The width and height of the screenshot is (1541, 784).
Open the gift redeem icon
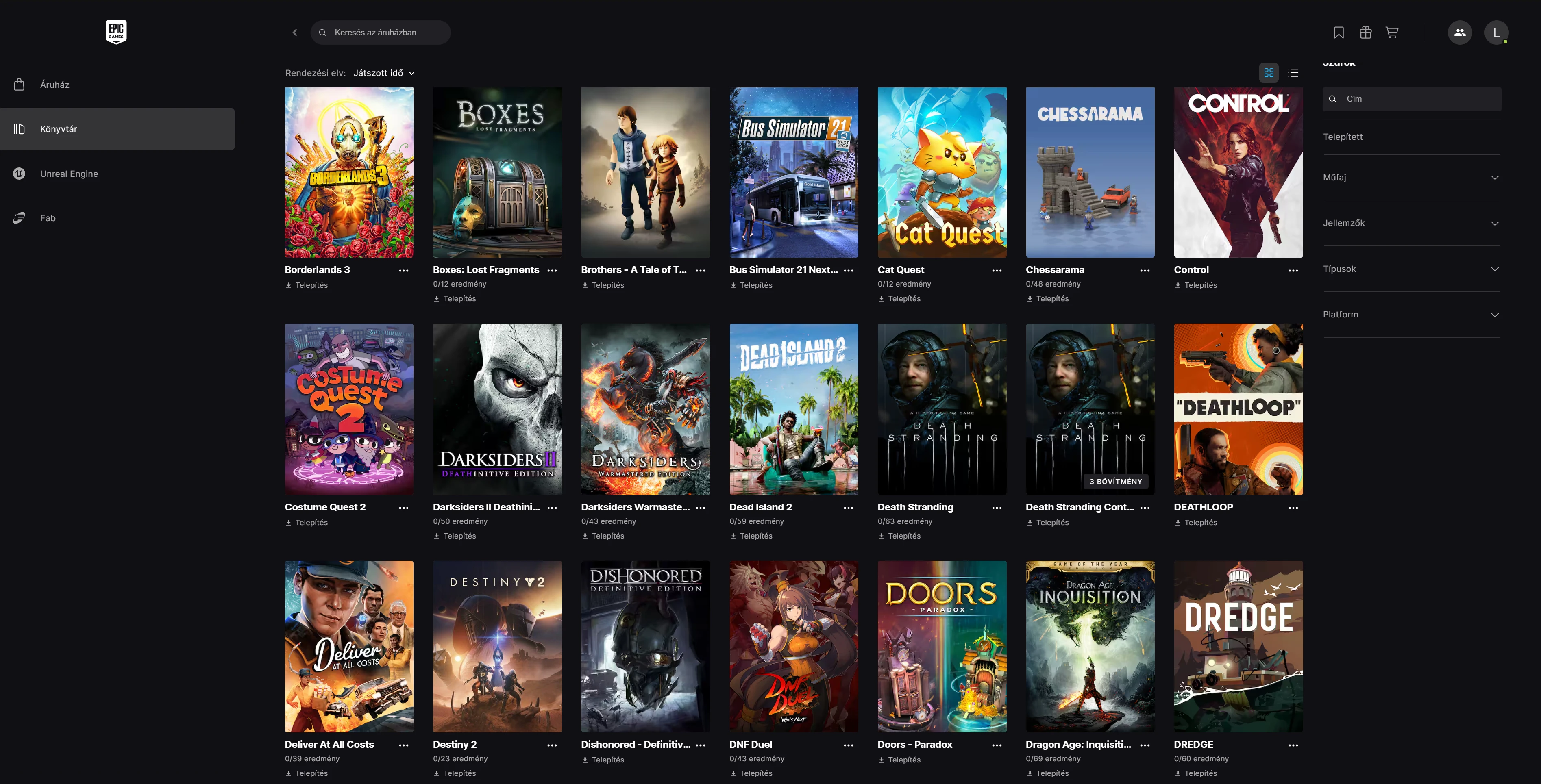(1365, 32)
